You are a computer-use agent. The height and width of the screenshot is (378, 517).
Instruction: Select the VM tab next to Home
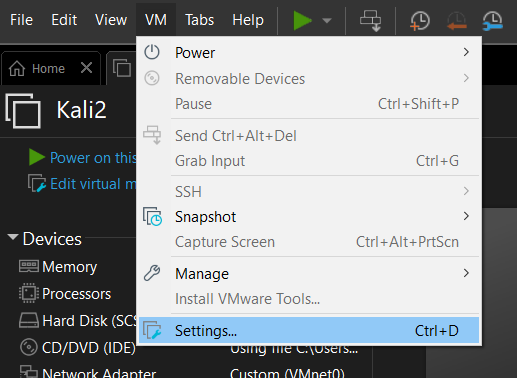click(x=122, y=68)
